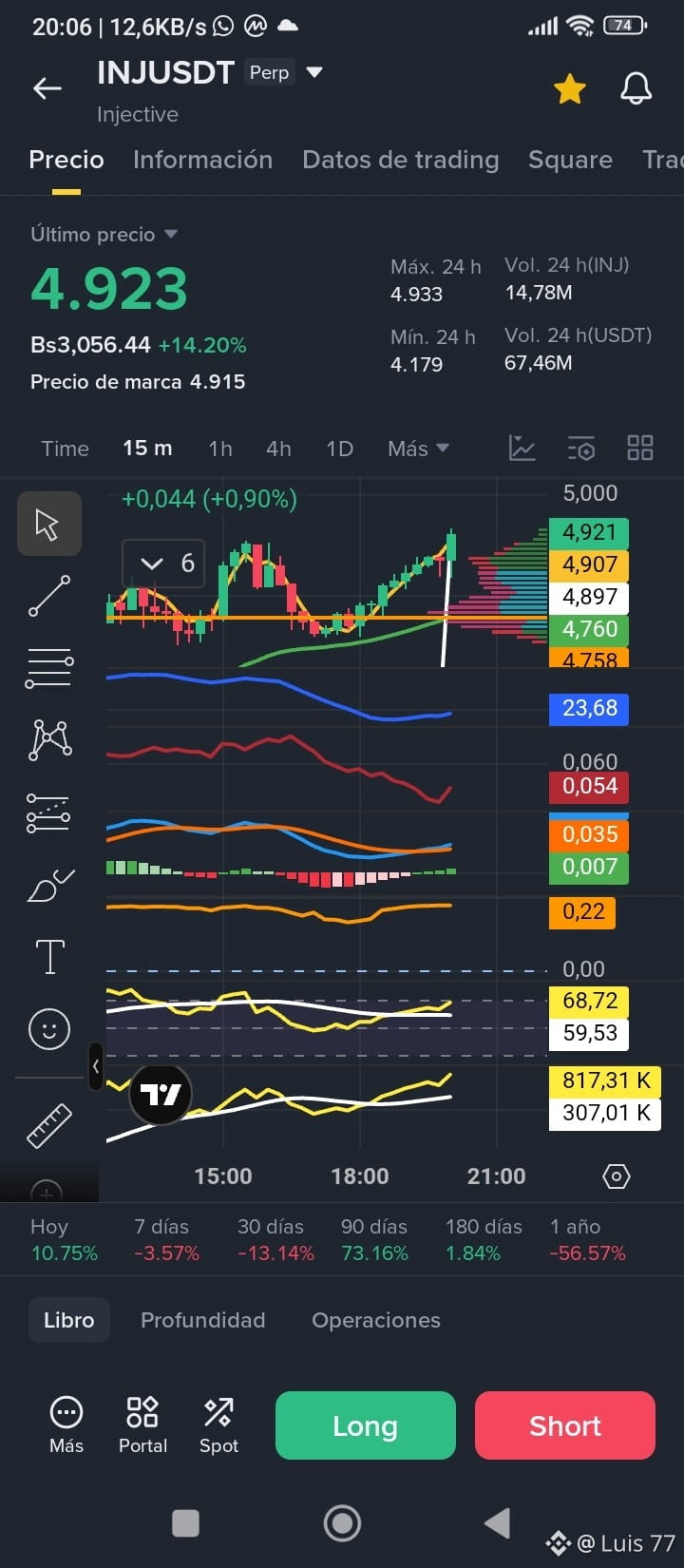Image resolution: width=684 pixels, height=1568 pixels.
Task: Tap the red Short button
Action: coord(565,1425)
